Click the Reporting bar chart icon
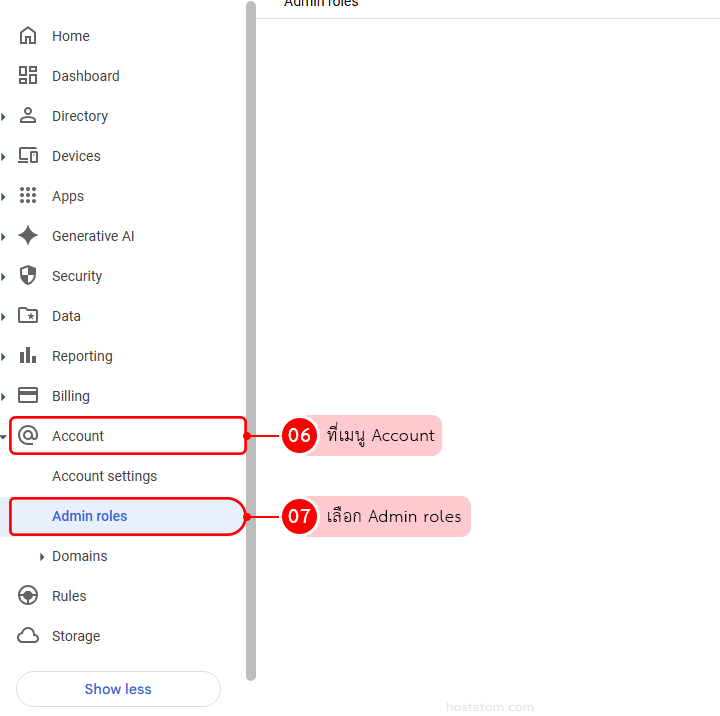Viewport: 720px width, 716px height. pos(28,356)
